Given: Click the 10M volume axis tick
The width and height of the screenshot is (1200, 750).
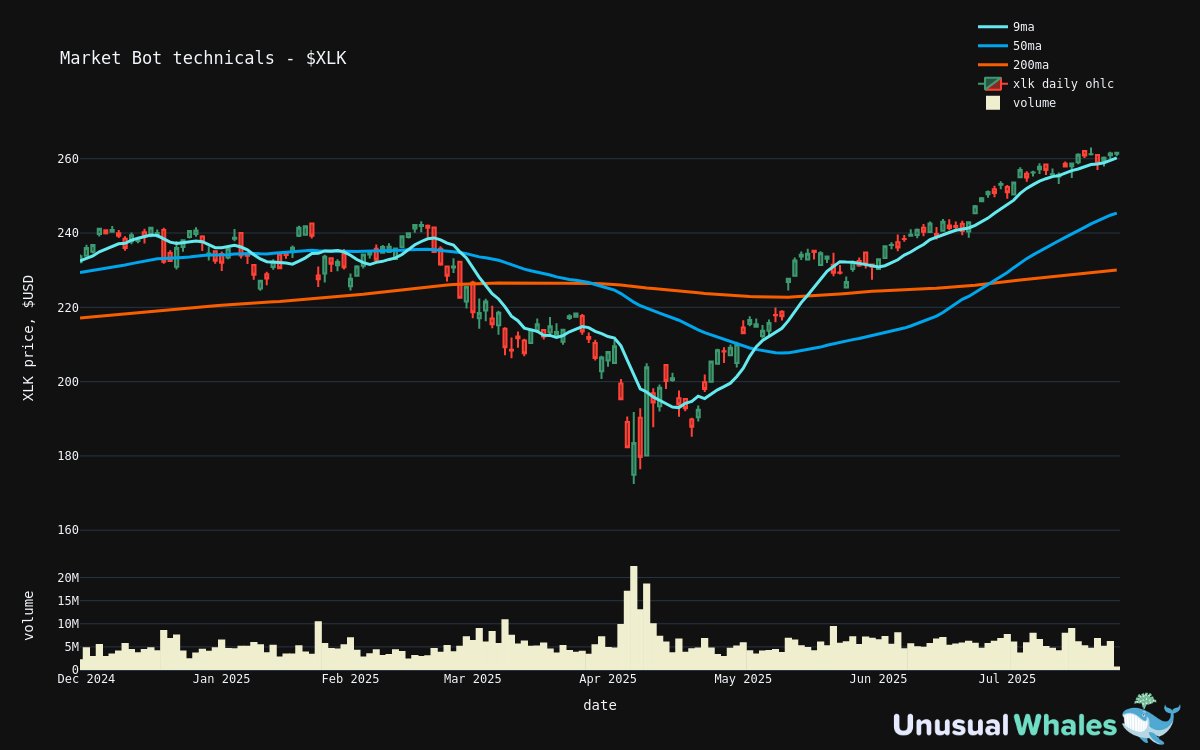Looking at the screenshot, I should point(67,624).
